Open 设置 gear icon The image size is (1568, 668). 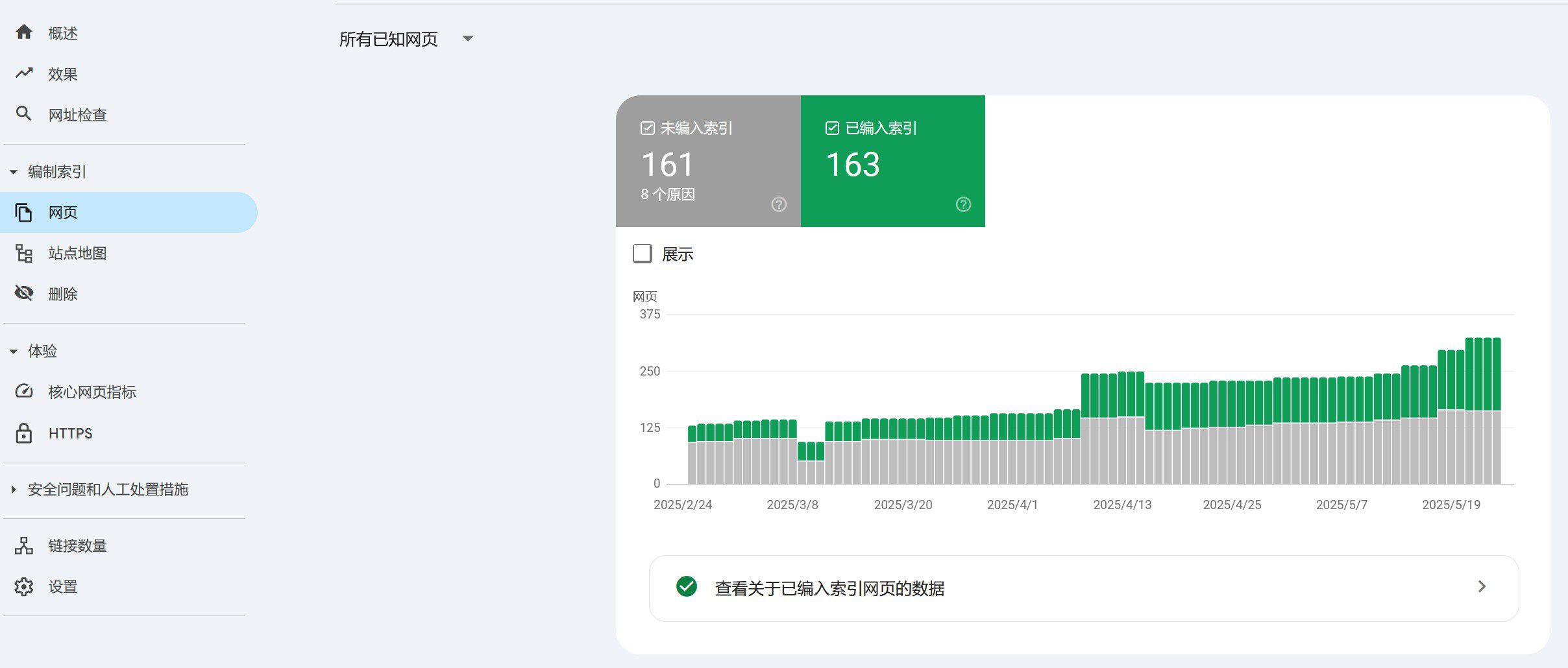(x=24, y=586)
